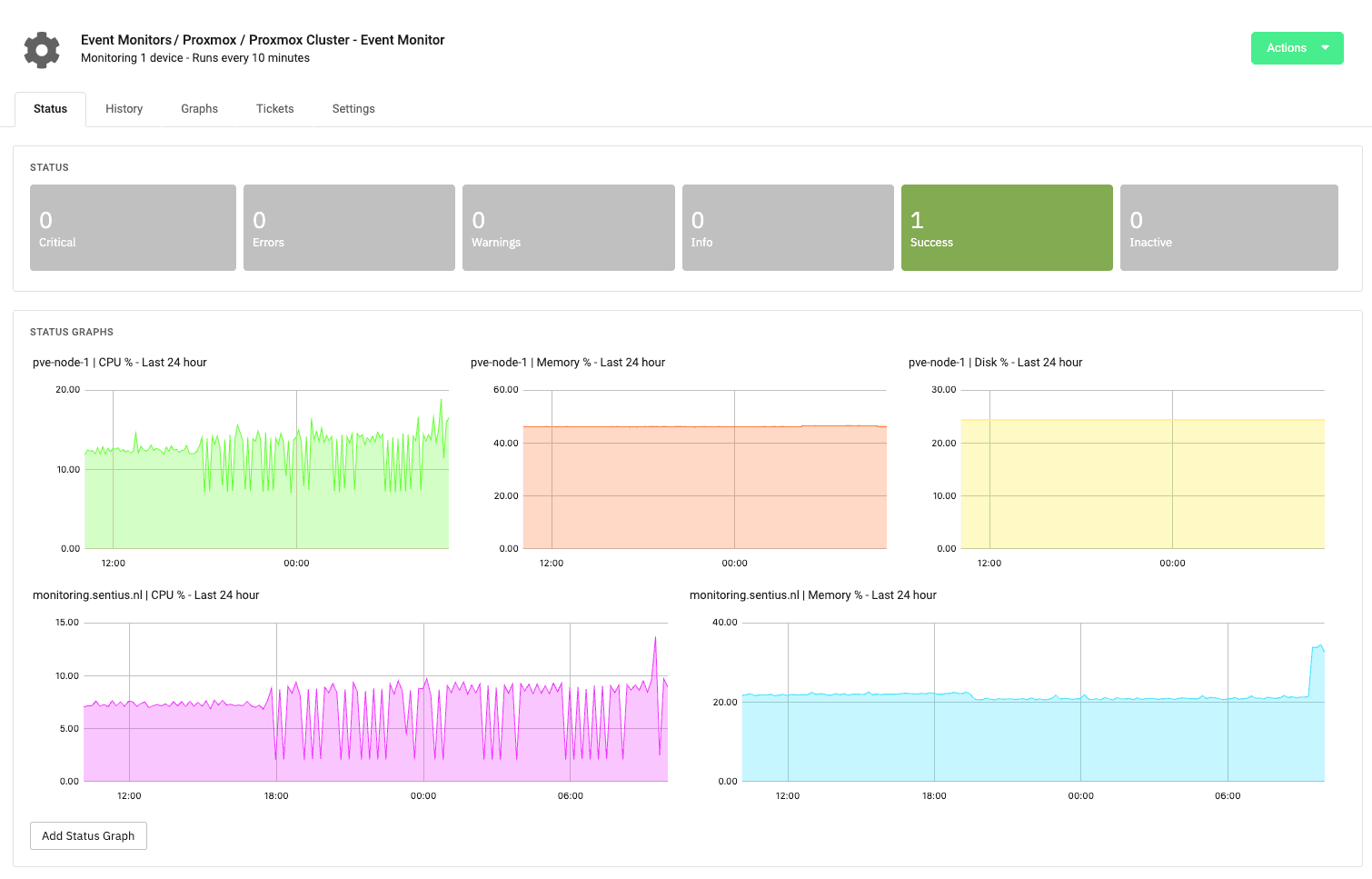This screenshot has width=1372, height=879.
Task: Open the Warnings status tile
Action: pos(568,227)
